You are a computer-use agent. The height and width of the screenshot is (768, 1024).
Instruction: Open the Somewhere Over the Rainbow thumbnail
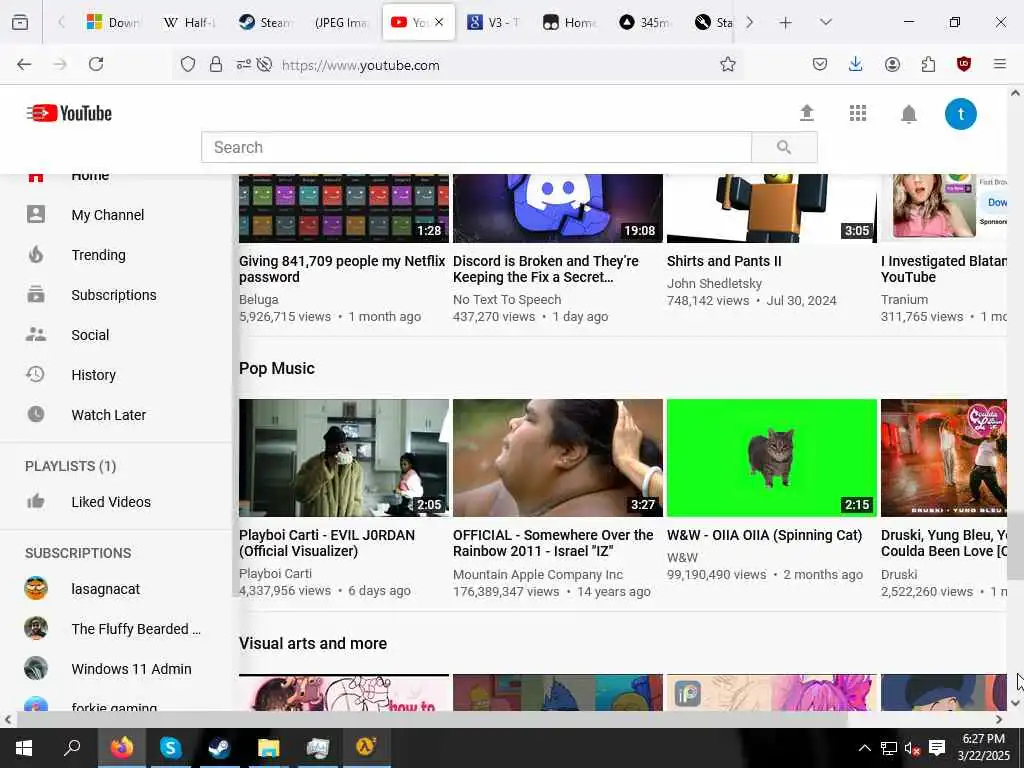click(x=558, y=458)
